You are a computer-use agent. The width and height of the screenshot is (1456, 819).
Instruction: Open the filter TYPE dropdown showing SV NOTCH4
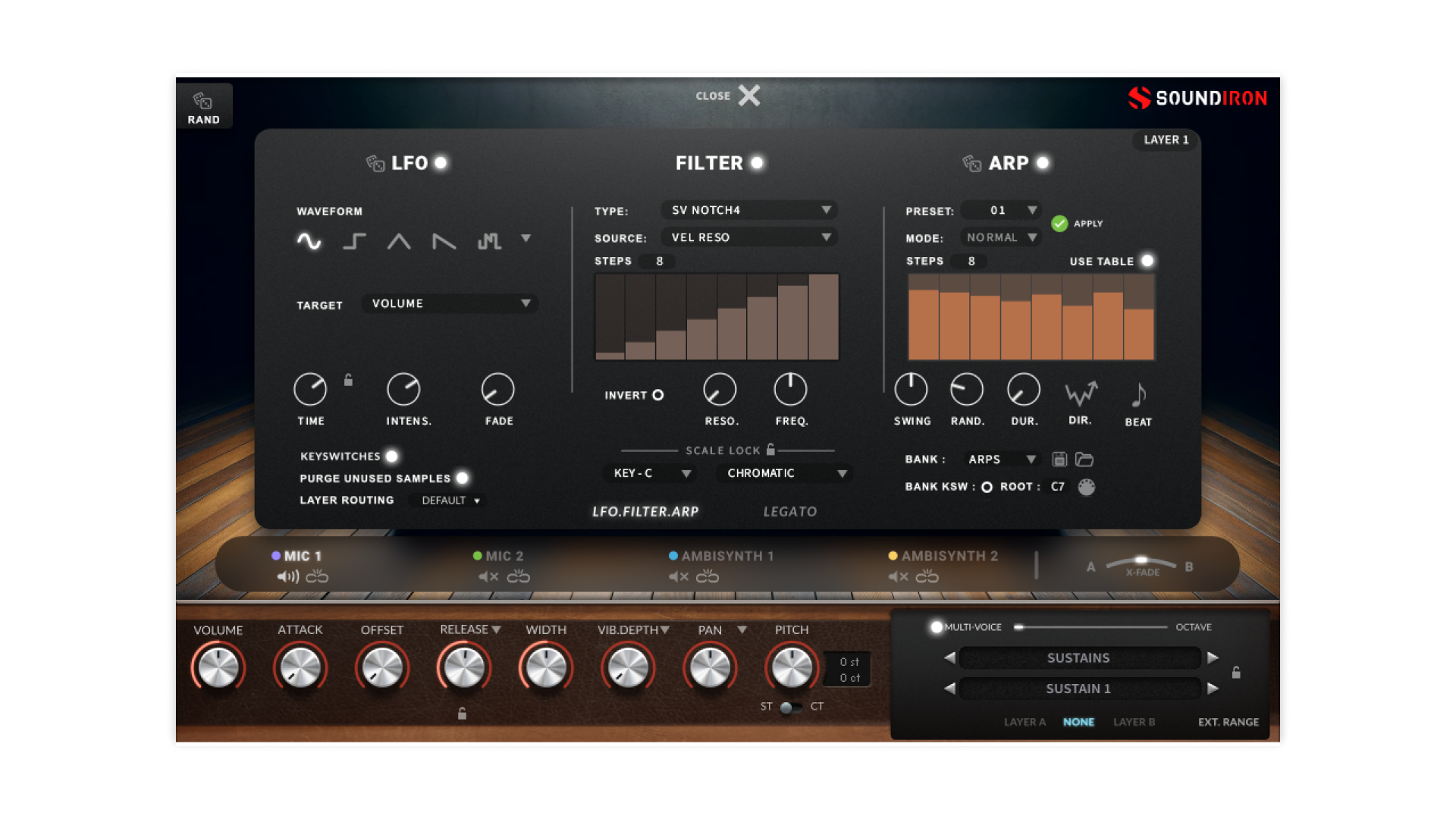(749, 210)
